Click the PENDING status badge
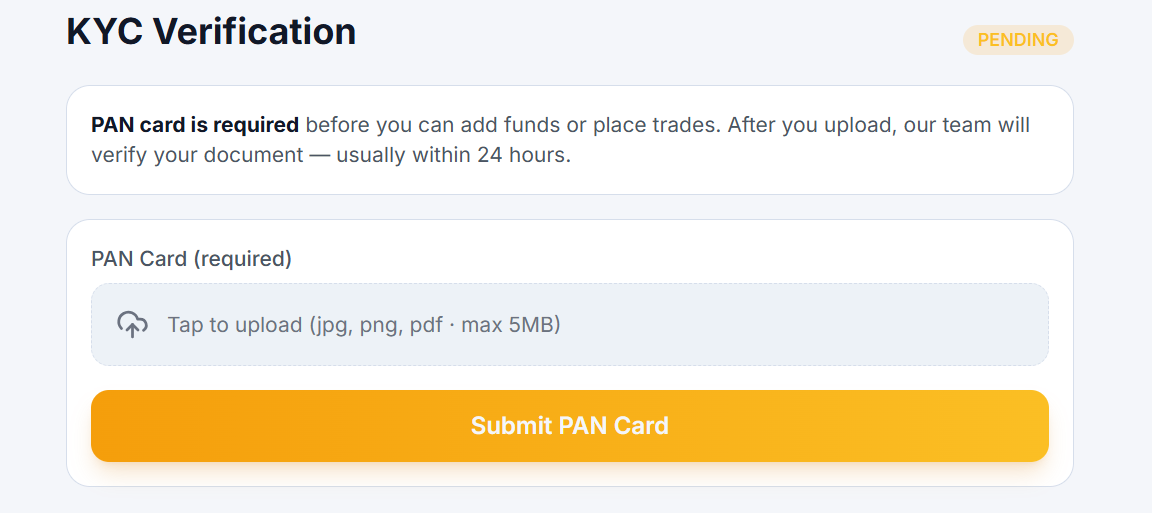 click(x=1018, y=40)
